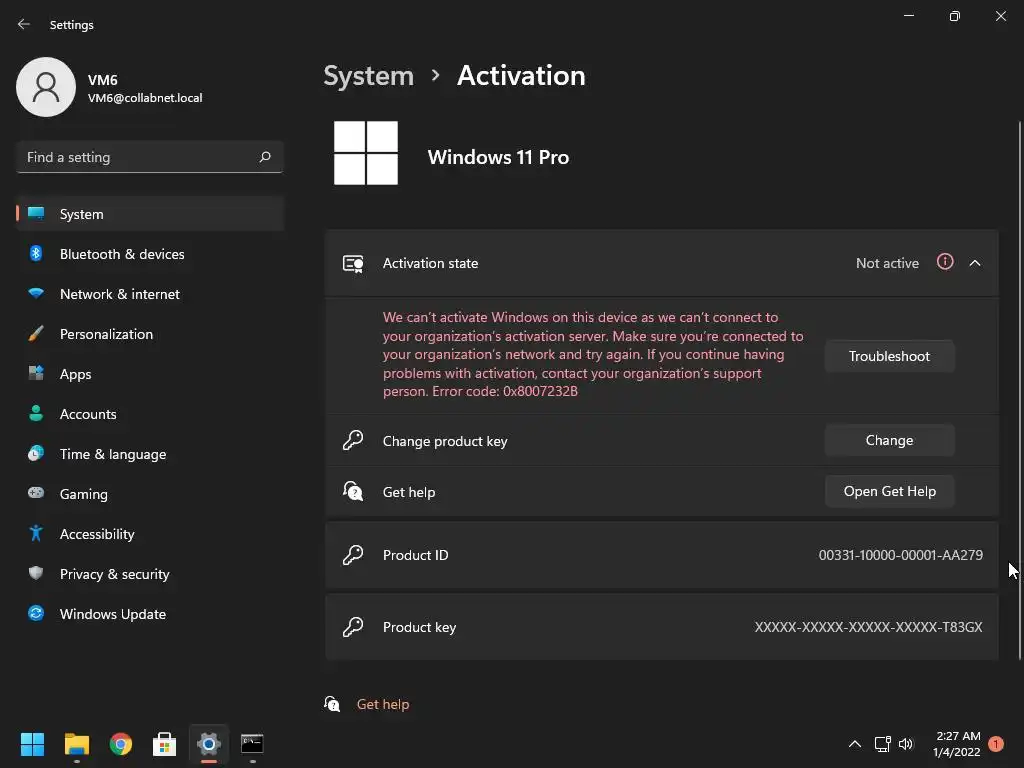Click the Change product key button
The image size is (1024, 768).
click(x=889, y=440)
